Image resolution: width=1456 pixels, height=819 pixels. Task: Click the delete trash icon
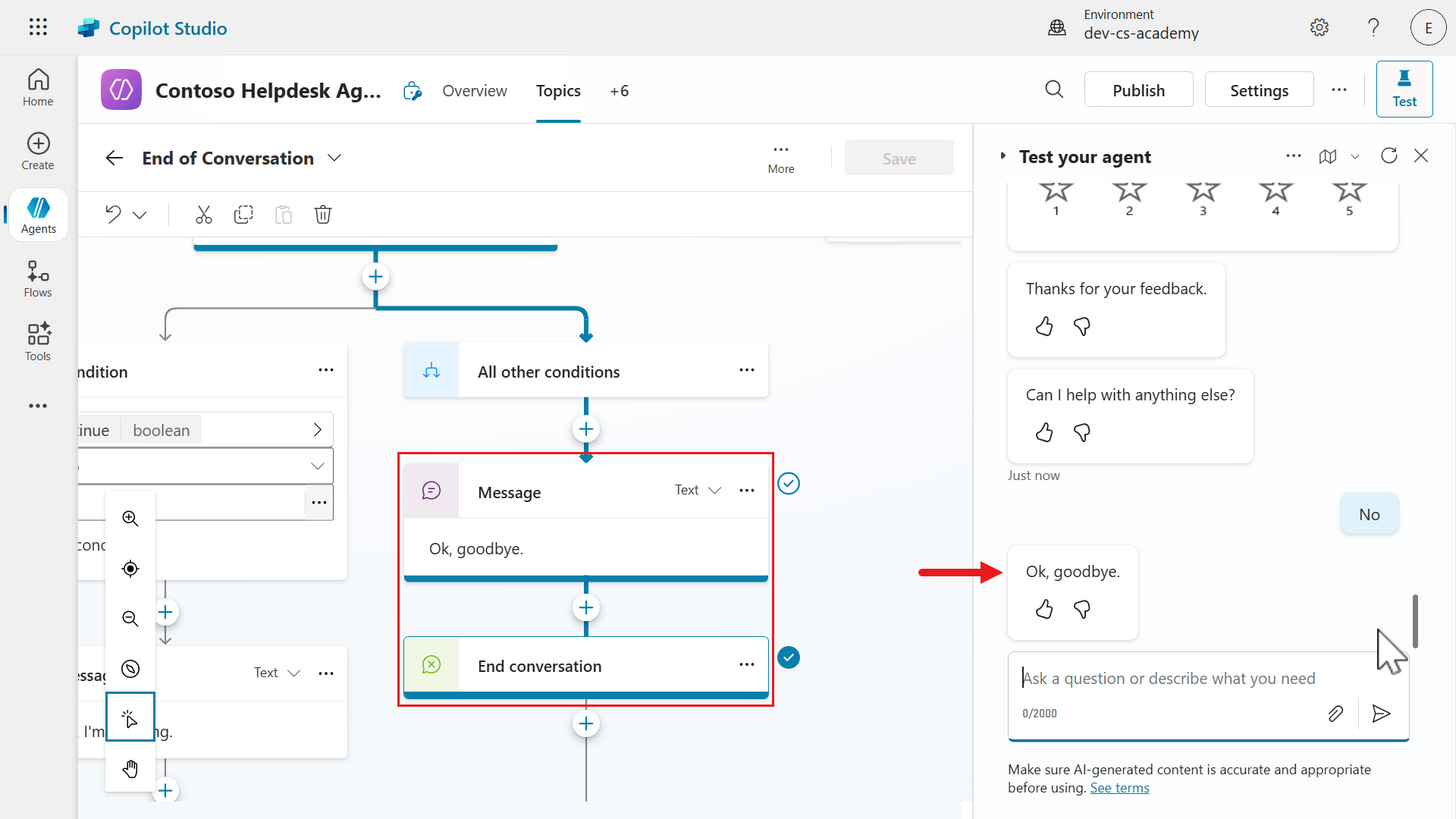pyautogui.click(x=323, y=215)
